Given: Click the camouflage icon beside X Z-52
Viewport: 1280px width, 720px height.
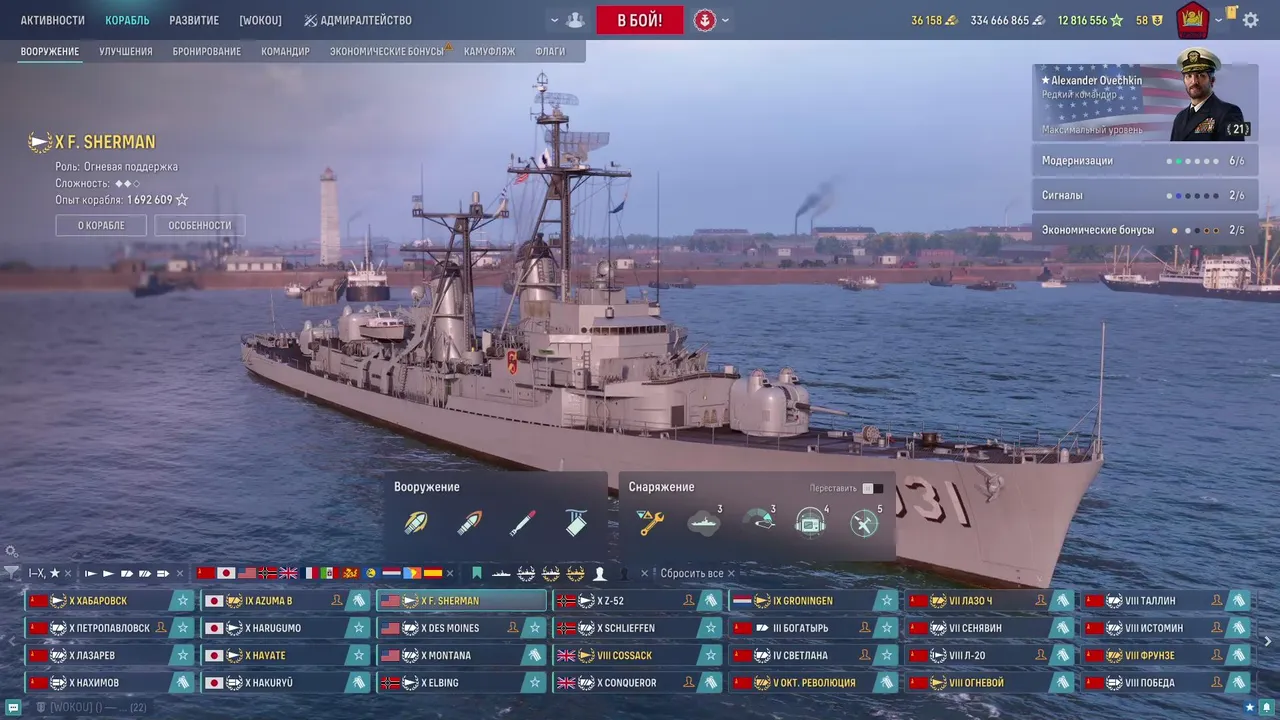Looking at the screenshot, I should tap(710, 601).
